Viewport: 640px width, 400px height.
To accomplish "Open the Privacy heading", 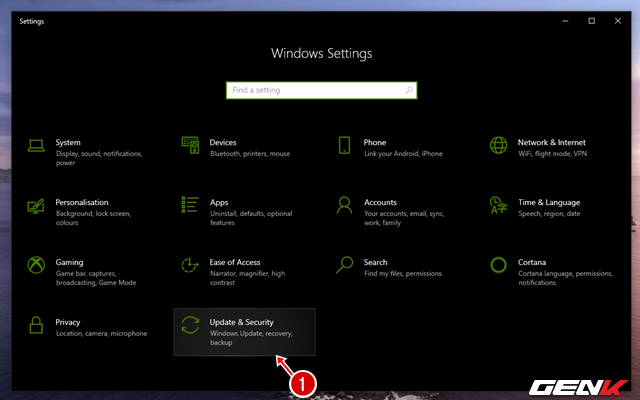I will (68, 322).
